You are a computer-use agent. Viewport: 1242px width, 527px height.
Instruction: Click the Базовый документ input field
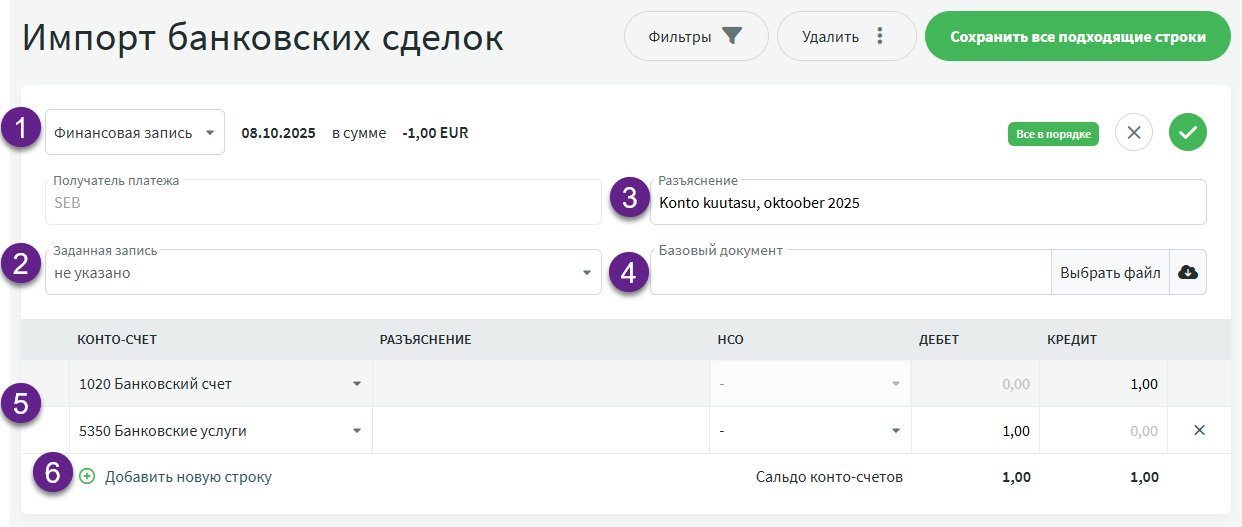pos(850,273)
